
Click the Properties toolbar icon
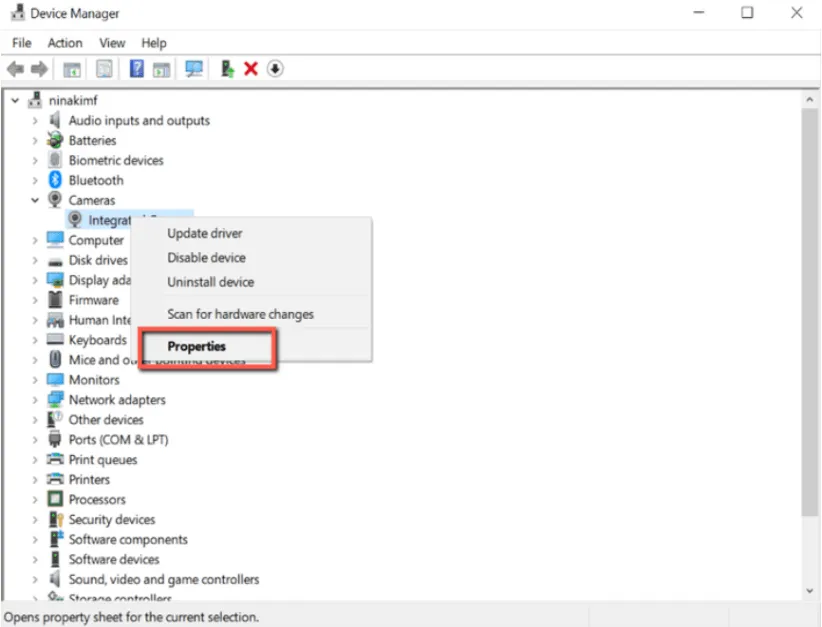pyautogui.click(x=104, y=69)
